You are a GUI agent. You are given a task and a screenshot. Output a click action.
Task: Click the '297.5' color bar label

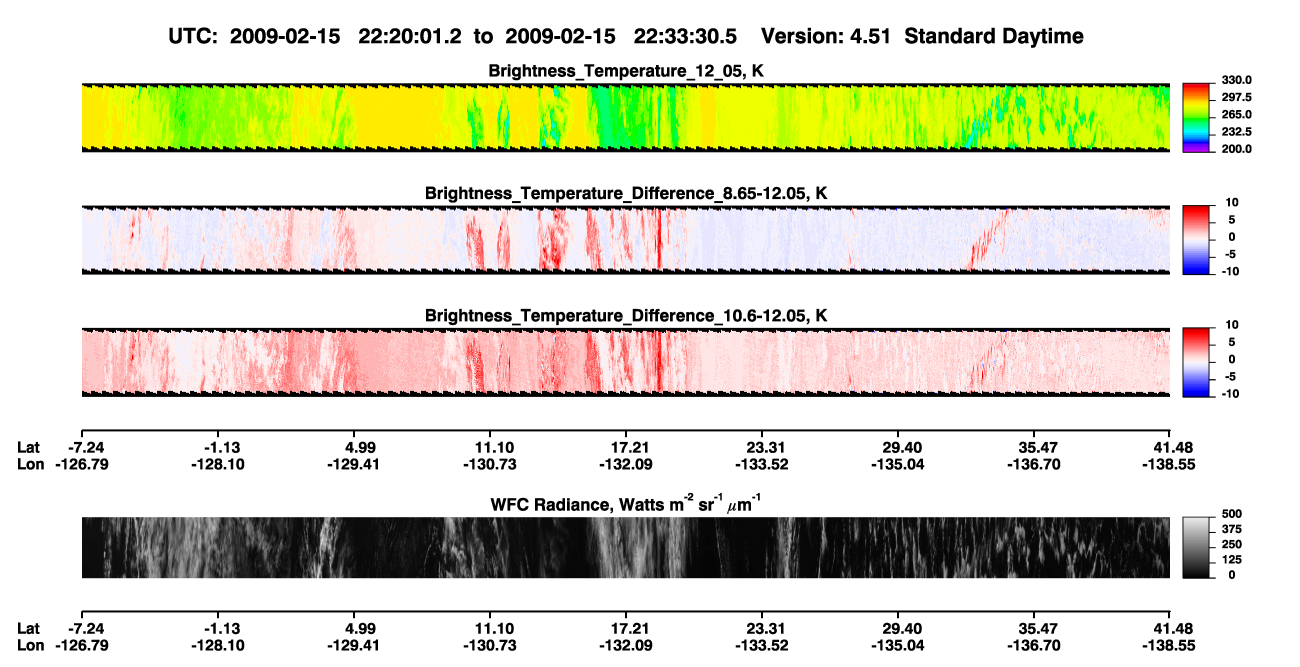point(1236,97)
